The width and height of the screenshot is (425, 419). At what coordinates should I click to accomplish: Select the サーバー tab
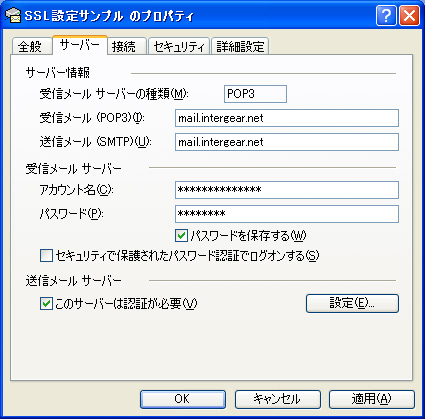(x=80, y=45)
